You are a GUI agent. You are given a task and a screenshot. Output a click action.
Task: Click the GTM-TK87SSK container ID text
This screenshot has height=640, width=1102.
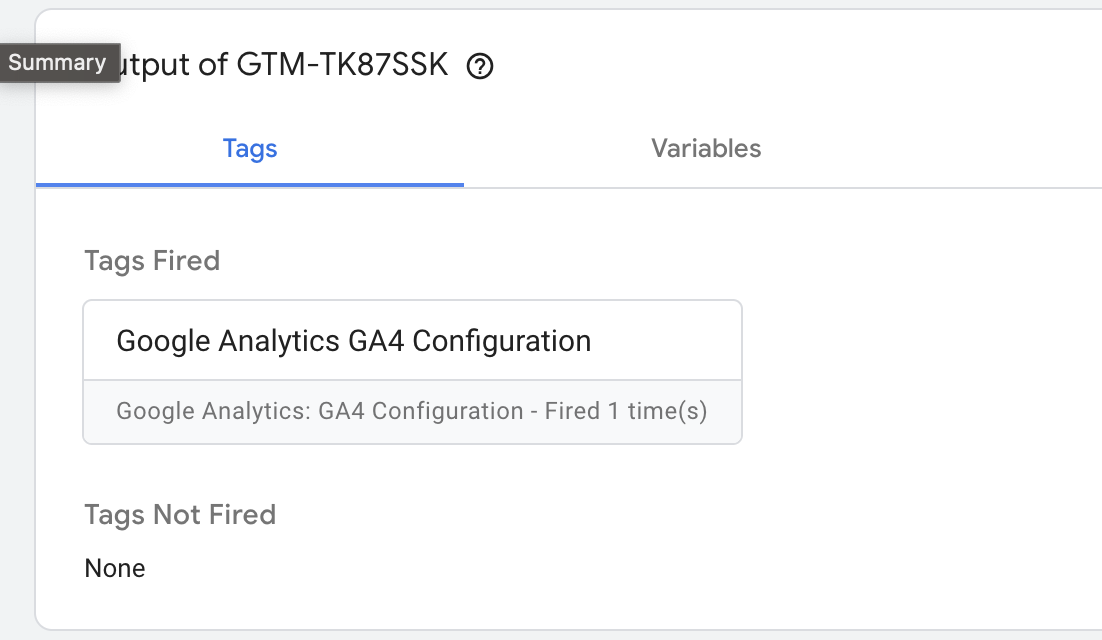point(342,66)
